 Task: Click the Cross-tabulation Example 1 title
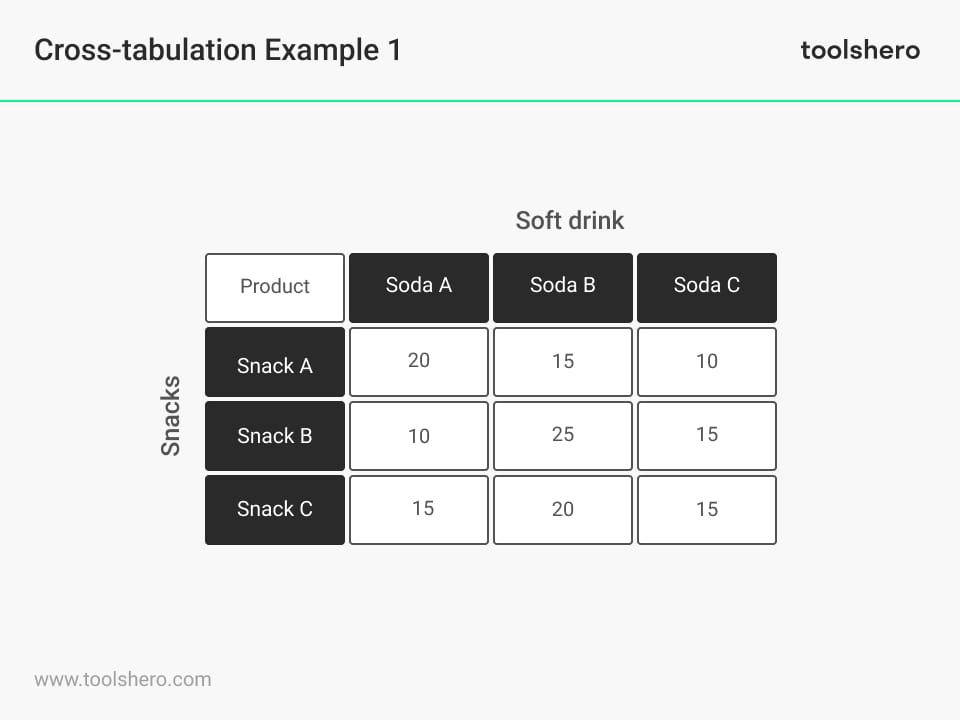click(218, 50)
